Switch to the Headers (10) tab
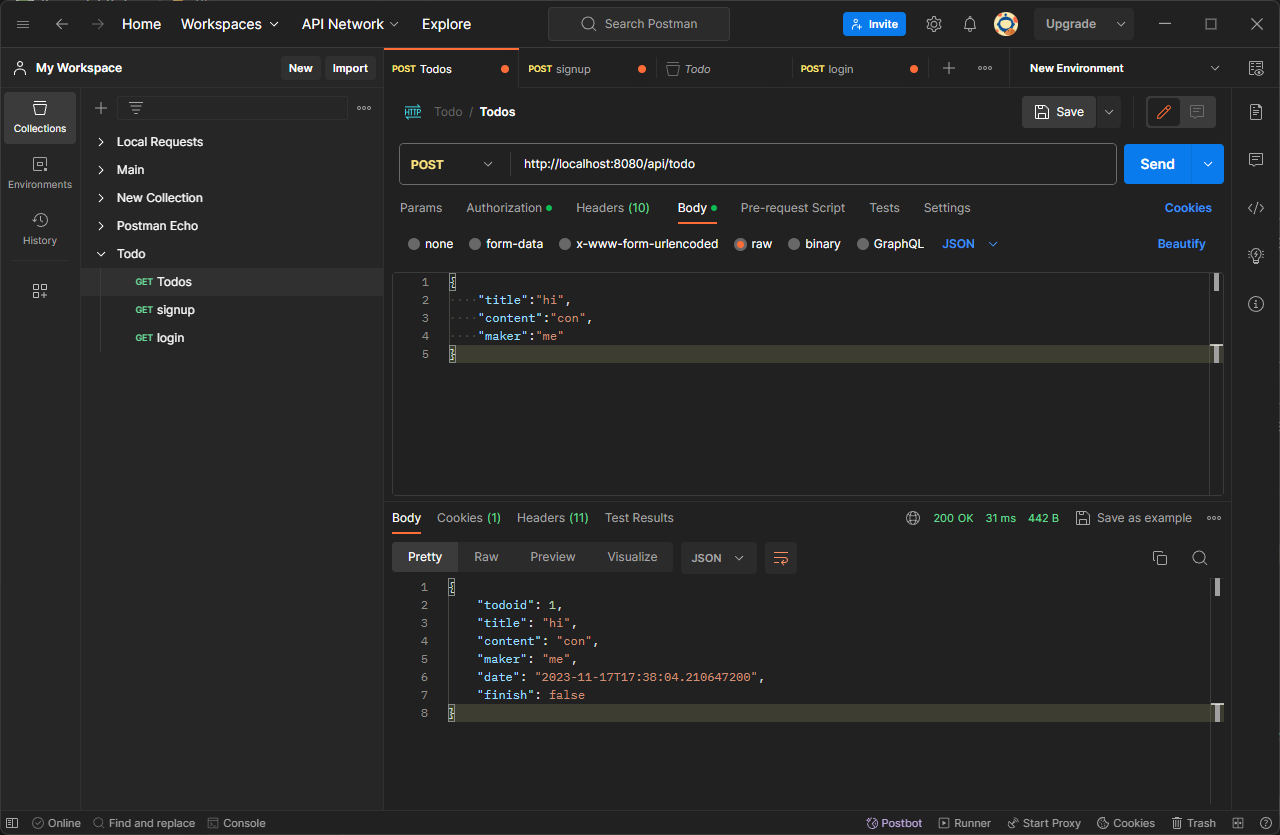 tap(613, 208)
